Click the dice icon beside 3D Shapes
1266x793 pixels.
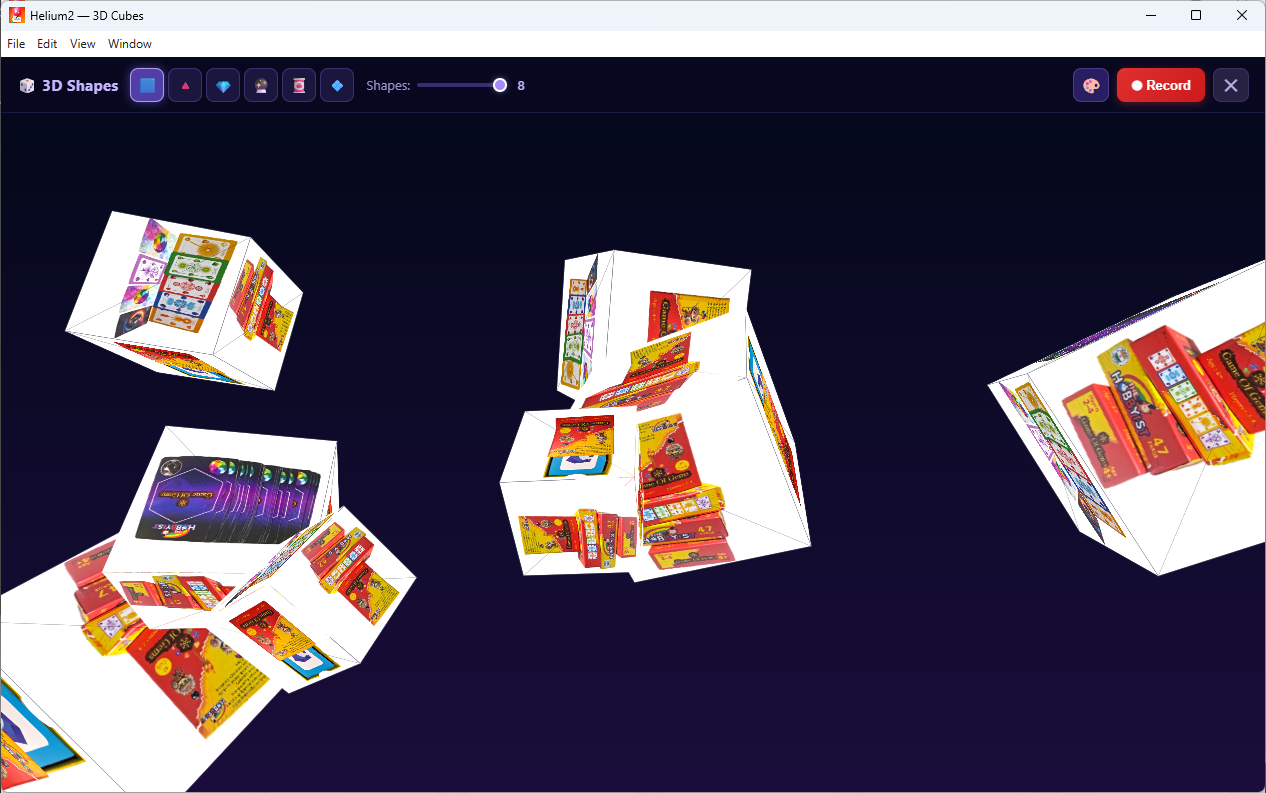click(26, 85)
